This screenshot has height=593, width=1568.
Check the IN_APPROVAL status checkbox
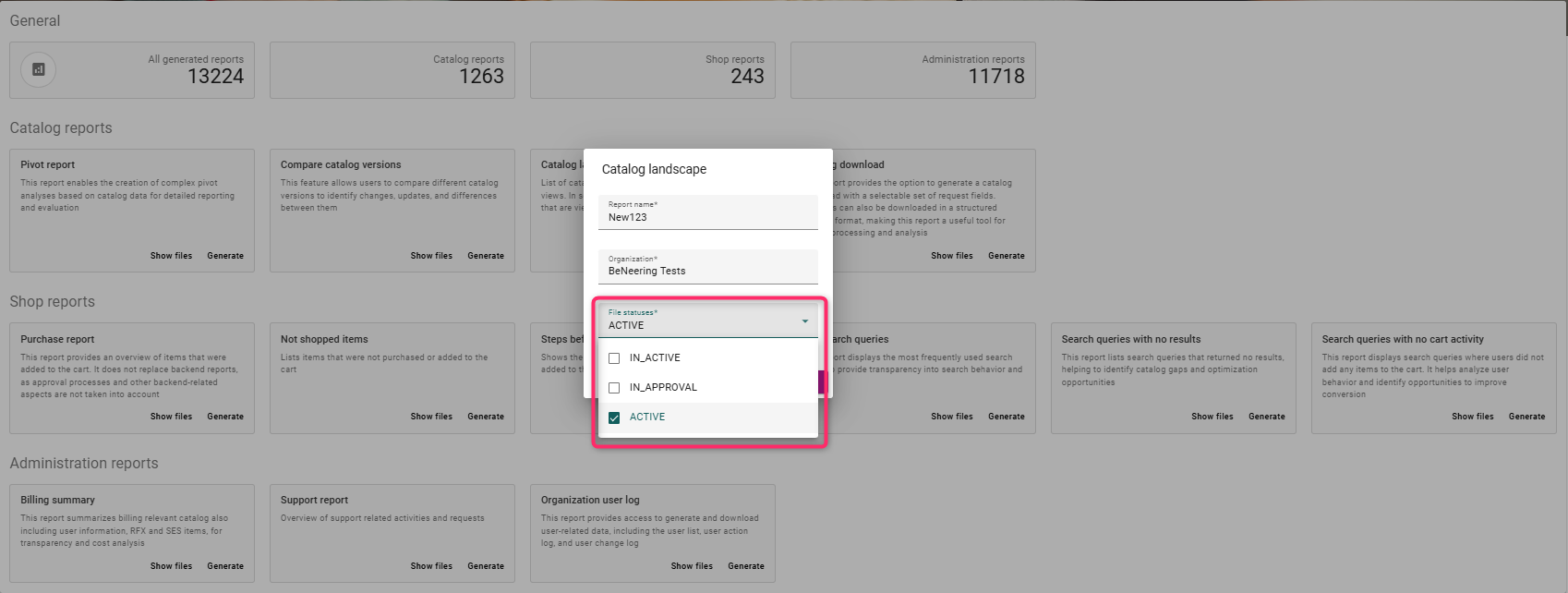point(614,388)
